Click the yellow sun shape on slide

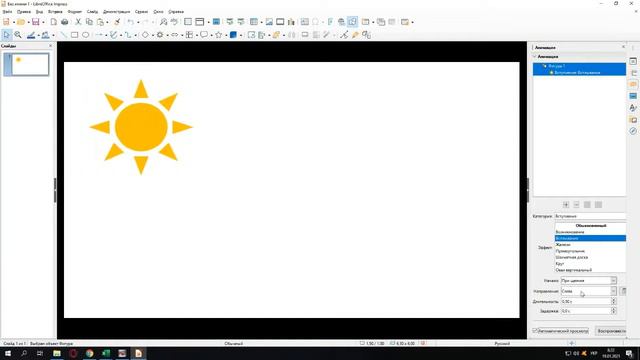point(141,127)
